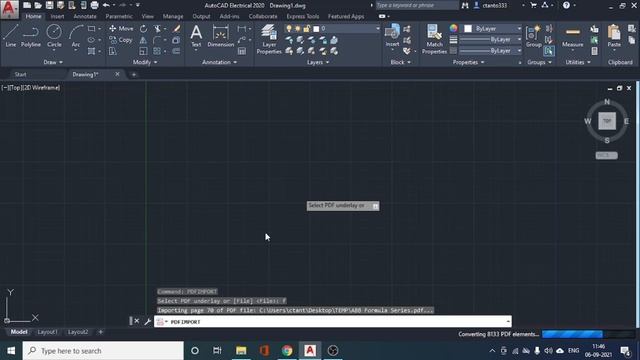Expand the Layers panel

click(318, 62)
